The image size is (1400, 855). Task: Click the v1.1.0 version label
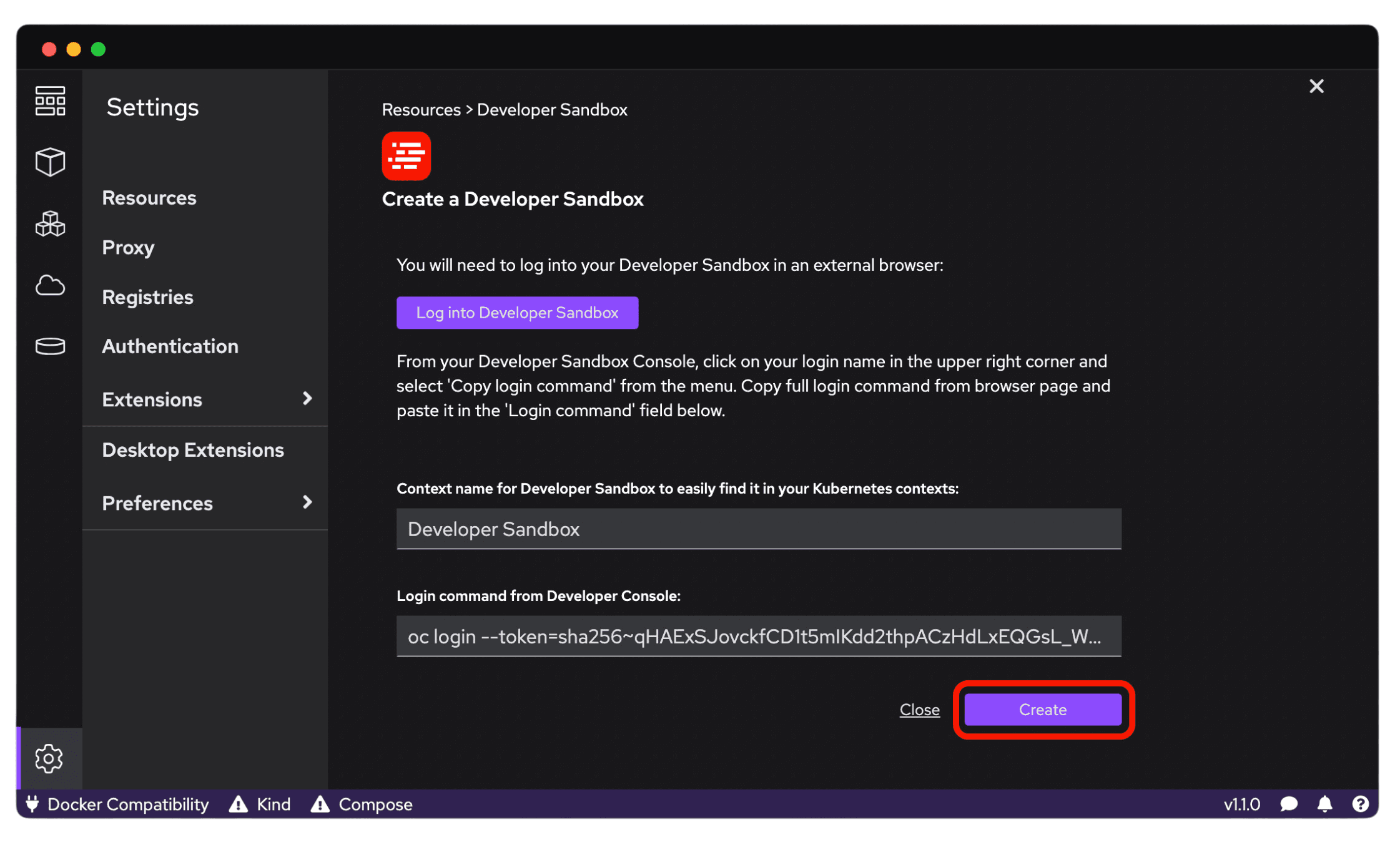(x=1241, y=804)
